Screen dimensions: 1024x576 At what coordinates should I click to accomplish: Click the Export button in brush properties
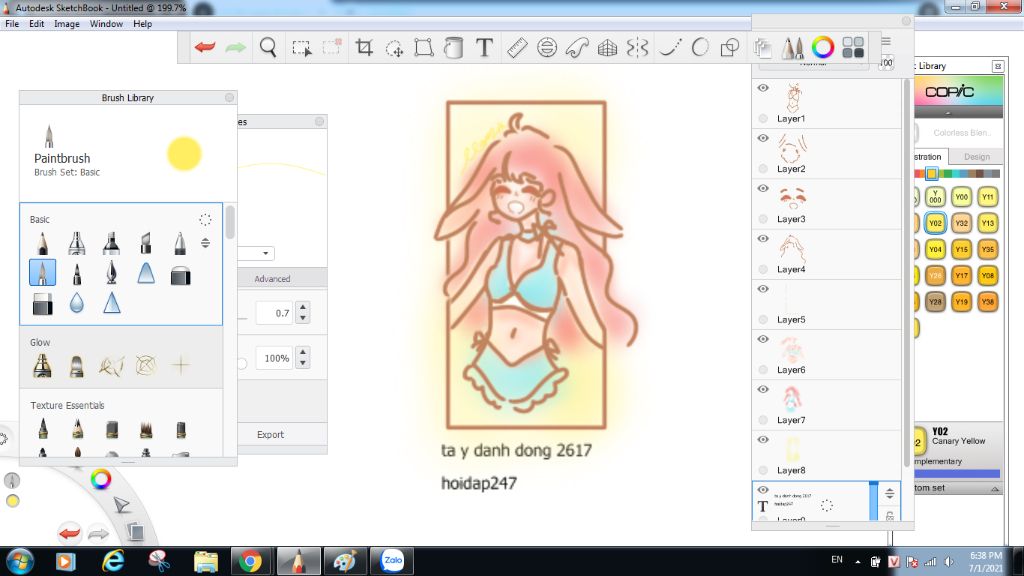click(270, 434)
